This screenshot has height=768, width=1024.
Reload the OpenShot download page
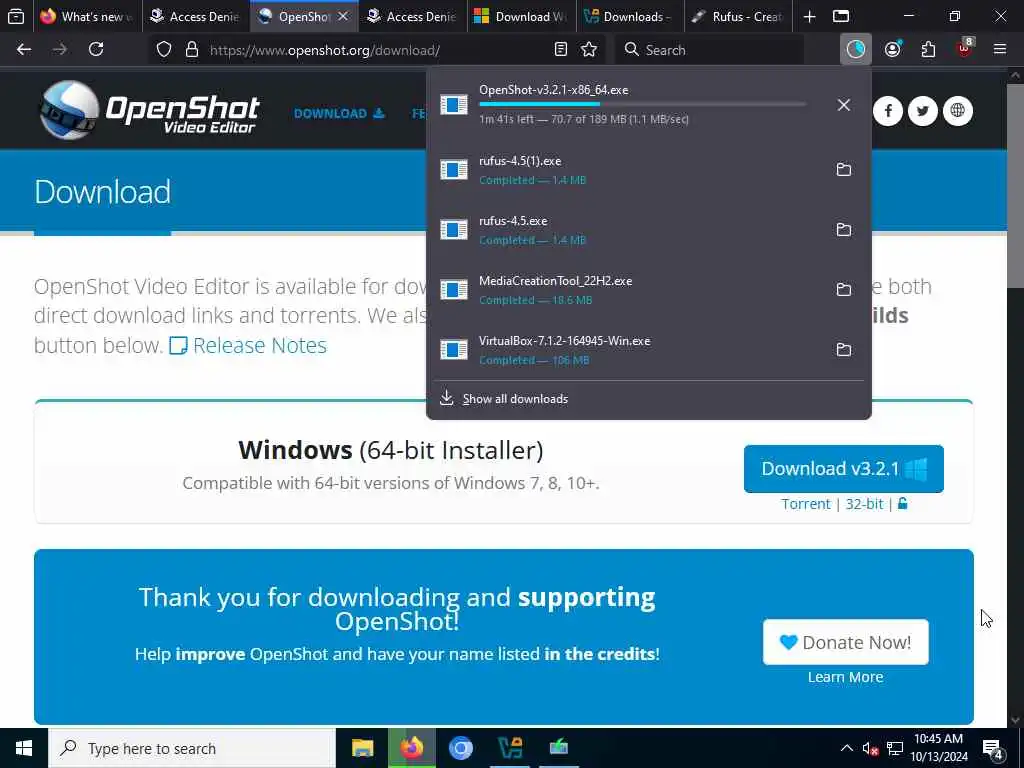96,50
